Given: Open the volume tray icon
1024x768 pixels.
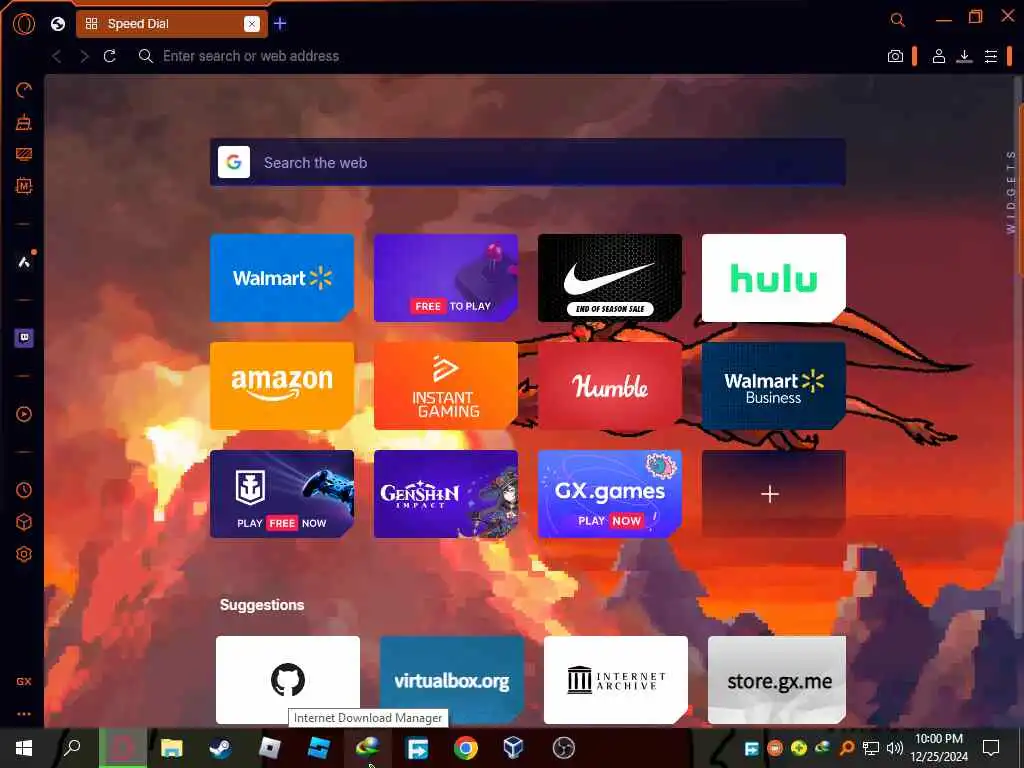Looking at the screenshot, I should point(895,748).
